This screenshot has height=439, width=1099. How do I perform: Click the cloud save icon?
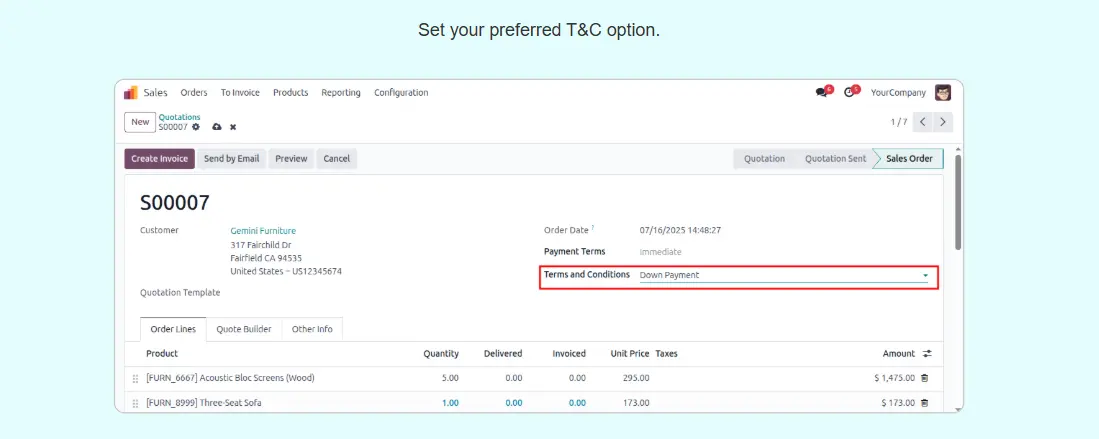pyautogui.click(x=216, y=127)
